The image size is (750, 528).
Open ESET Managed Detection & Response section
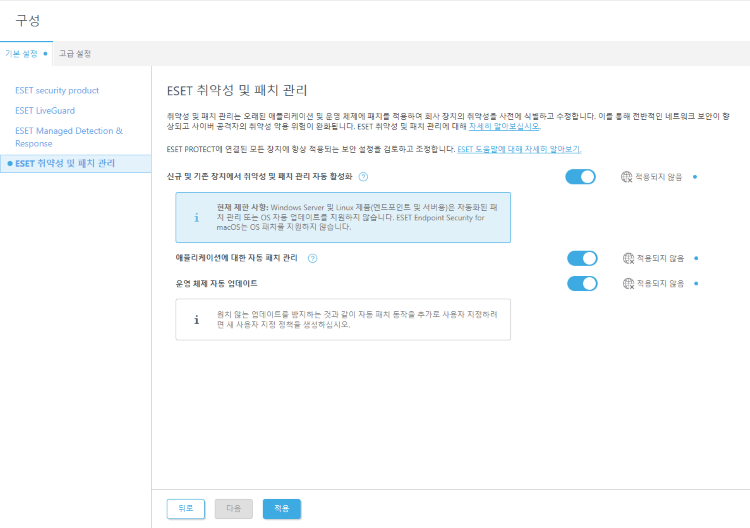[x=69, y=137]
